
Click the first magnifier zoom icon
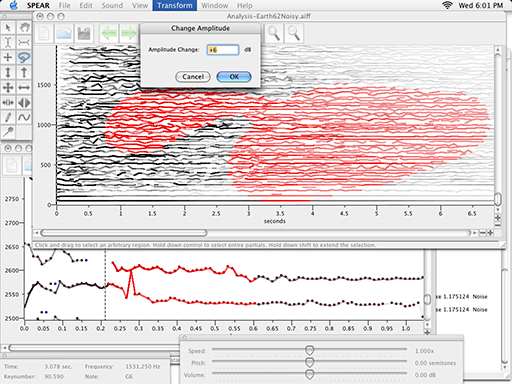tap(274, 33)
